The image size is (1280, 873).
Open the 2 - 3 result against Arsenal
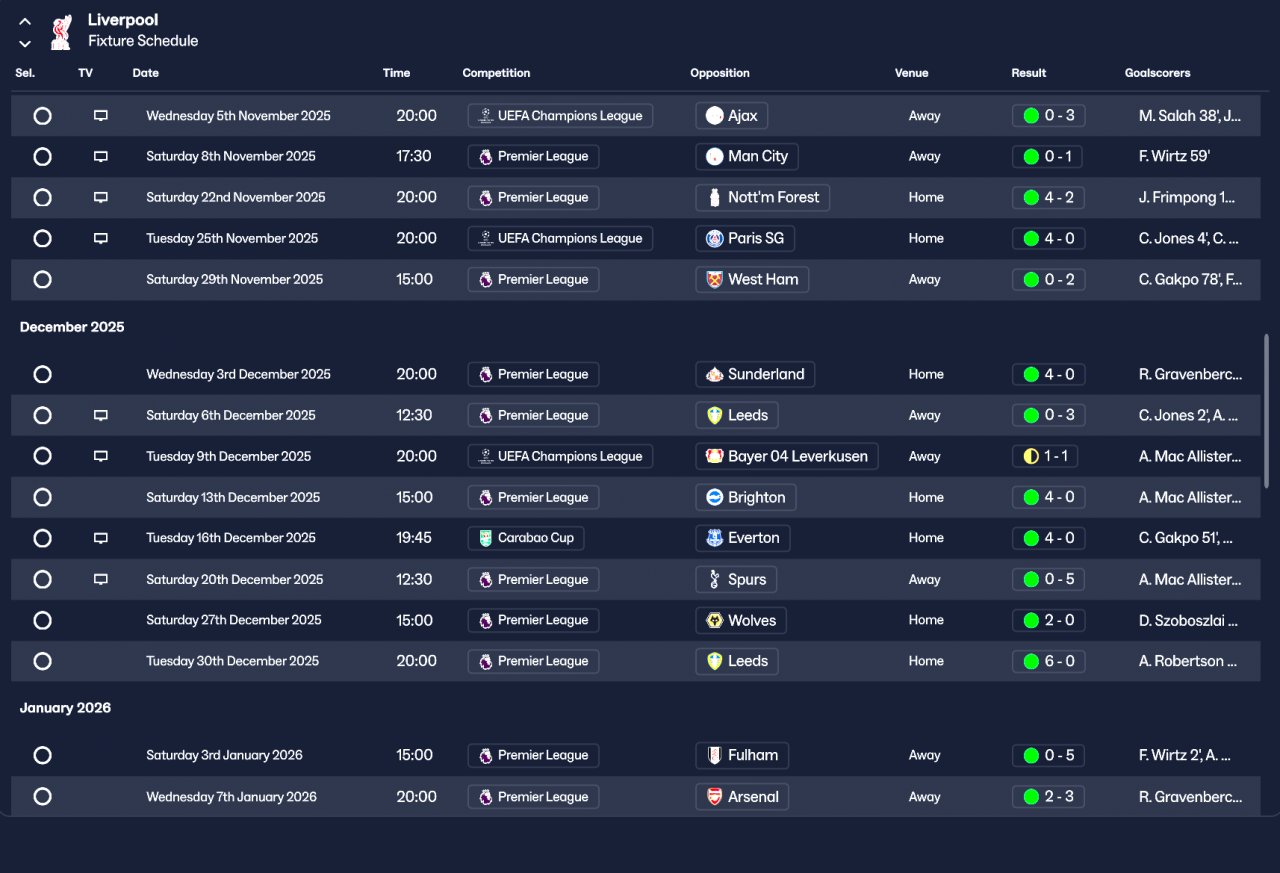point(1048,797)
